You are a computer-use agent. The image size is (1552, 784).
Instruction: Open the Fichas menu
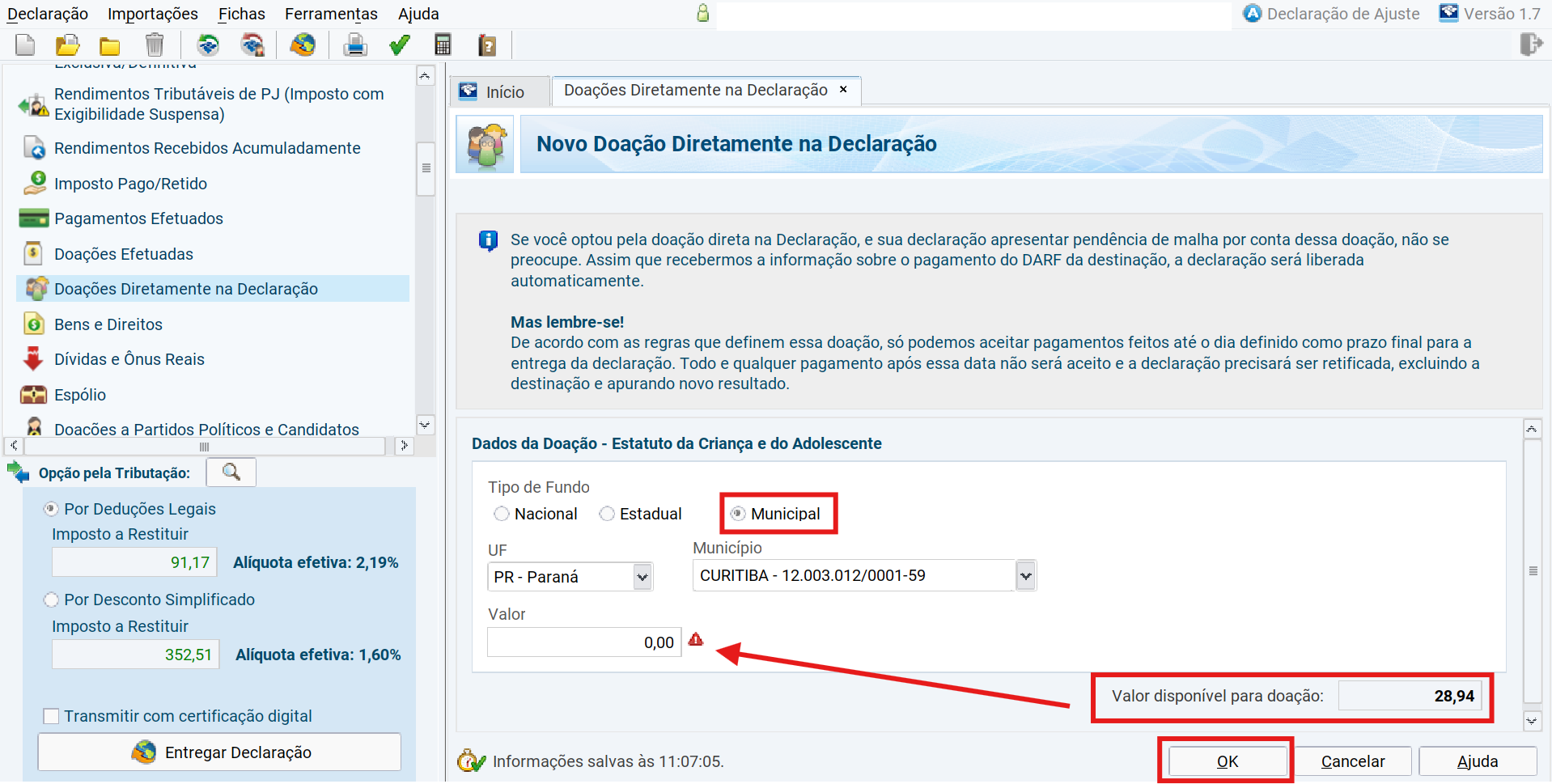pos(241,14)
